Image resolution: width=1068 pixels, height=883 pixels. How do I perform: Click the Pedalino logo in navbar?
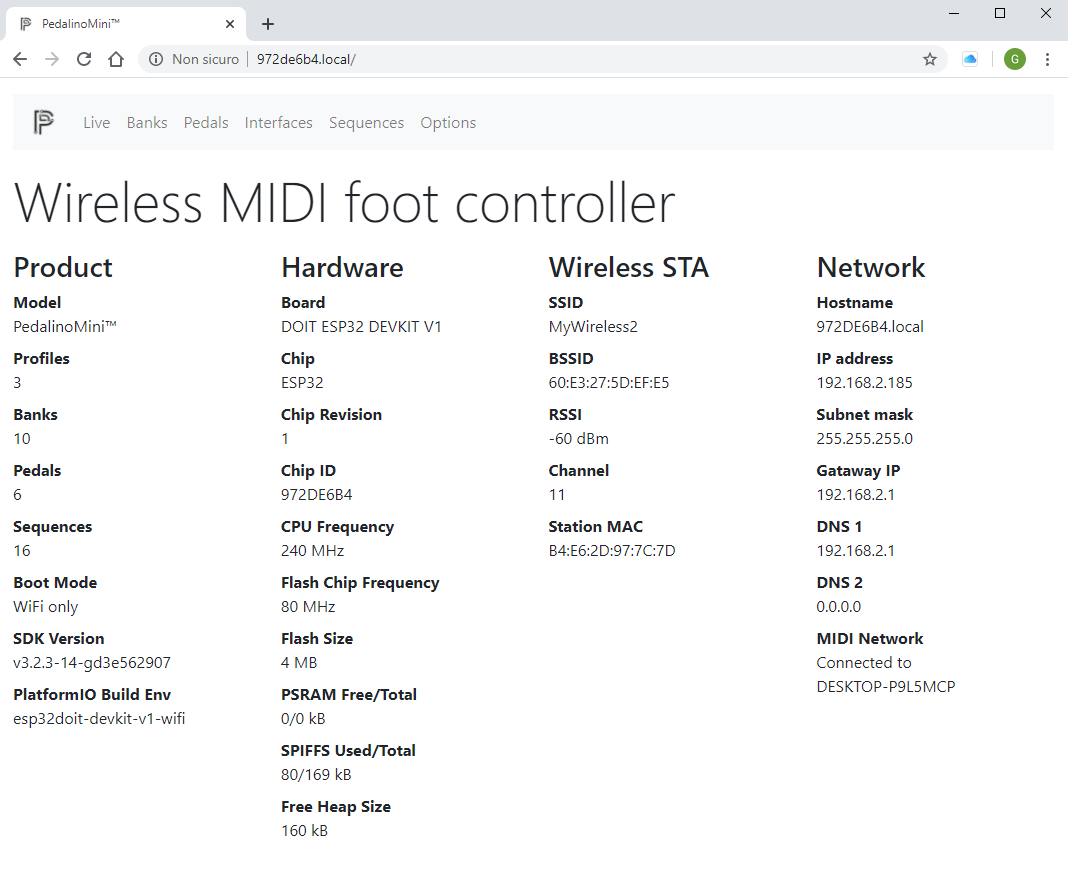[44, 123]
